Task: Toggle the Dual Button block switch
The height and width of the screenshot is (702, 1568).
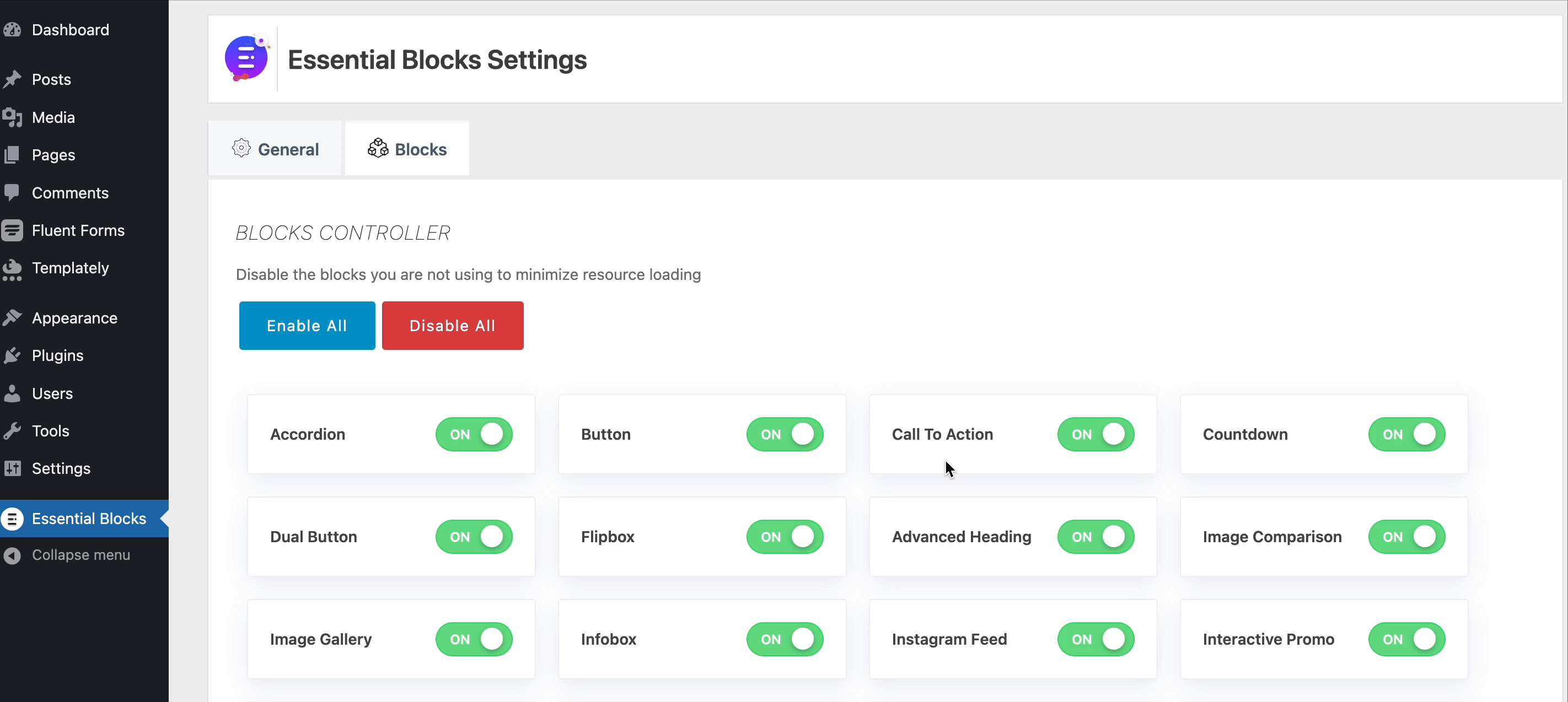Action: click(x=474, y=537)
